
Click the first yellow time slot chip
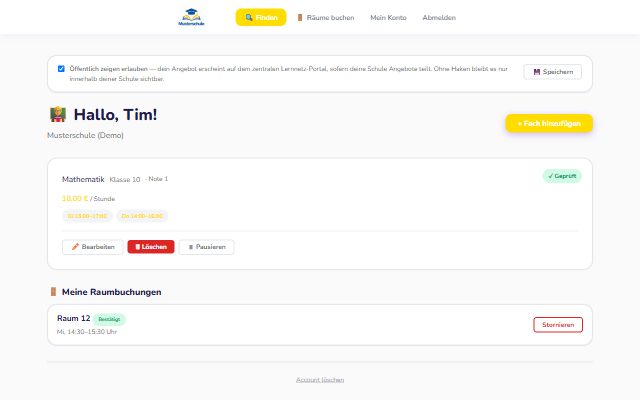click(x=87, y=216)
